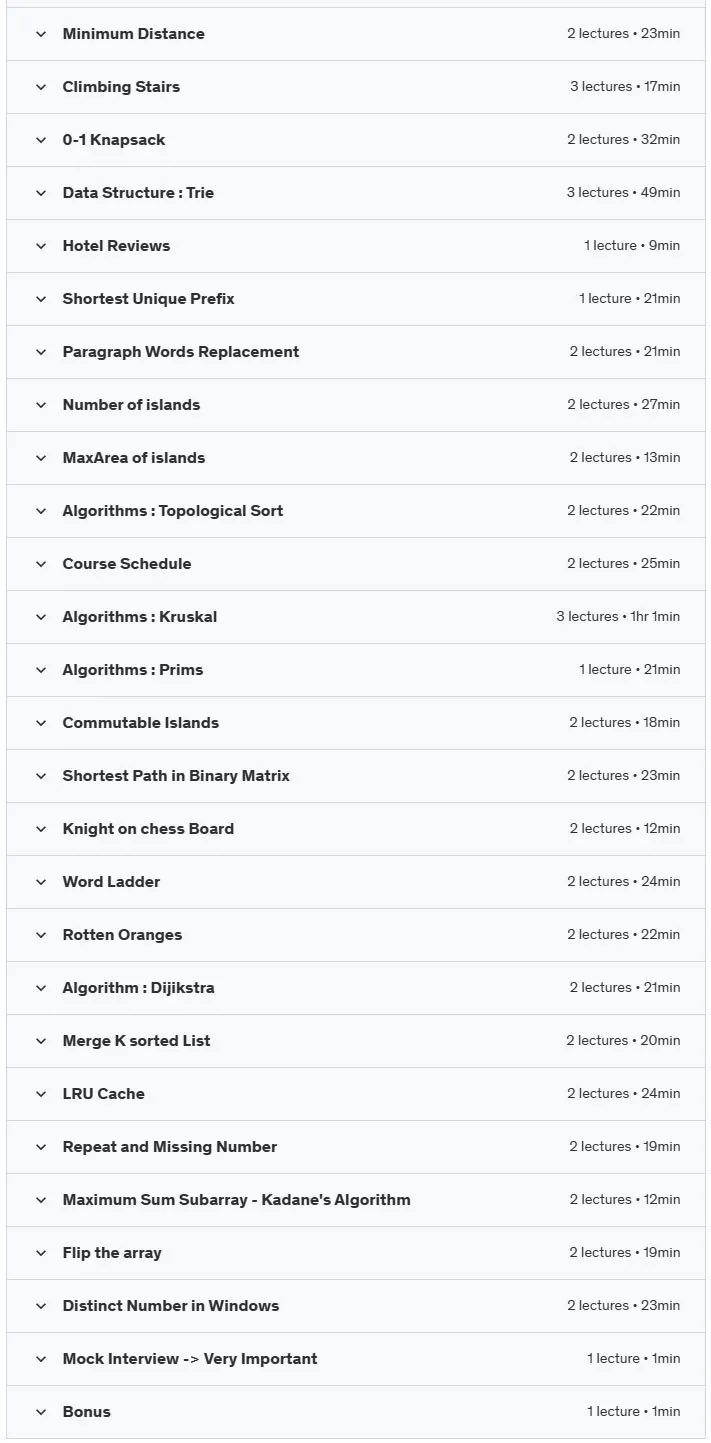
Task: Expand the LRU Cache chevron
Action: click(41, 1094)
